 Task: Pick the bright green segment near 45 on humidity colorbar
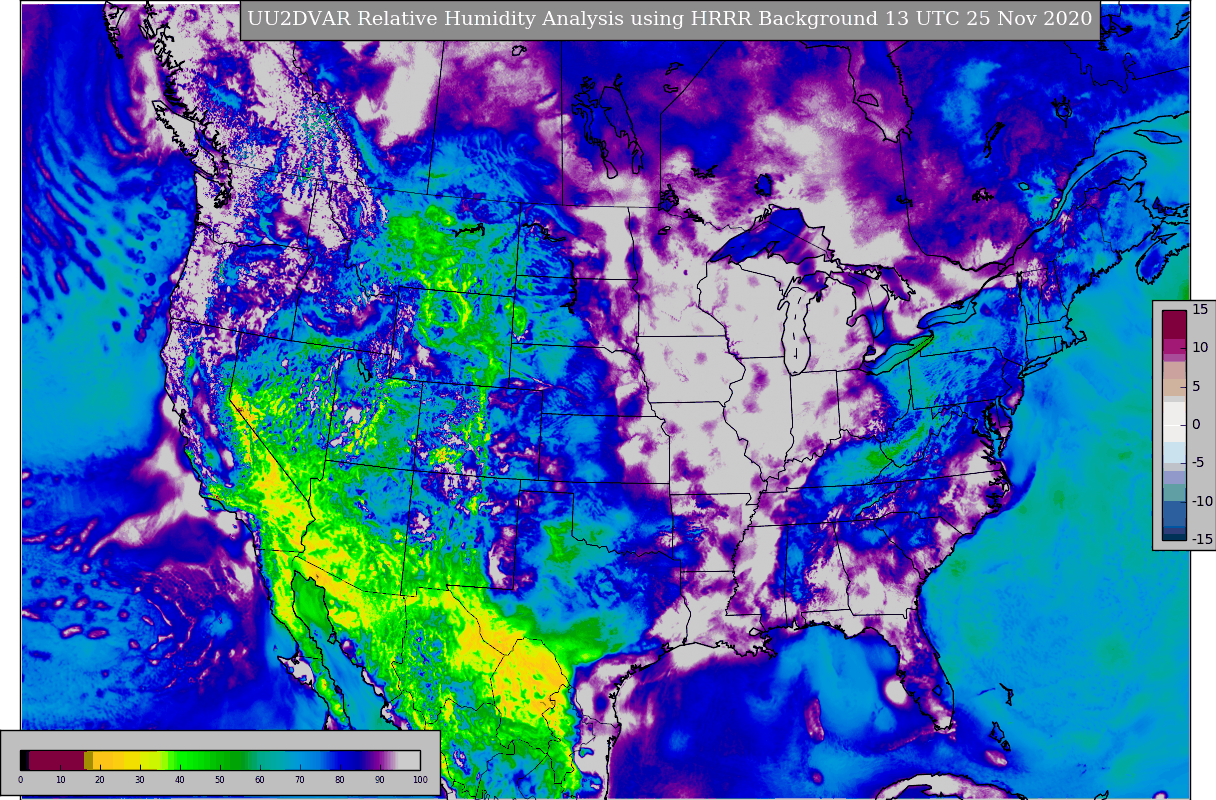click(200, 760)
